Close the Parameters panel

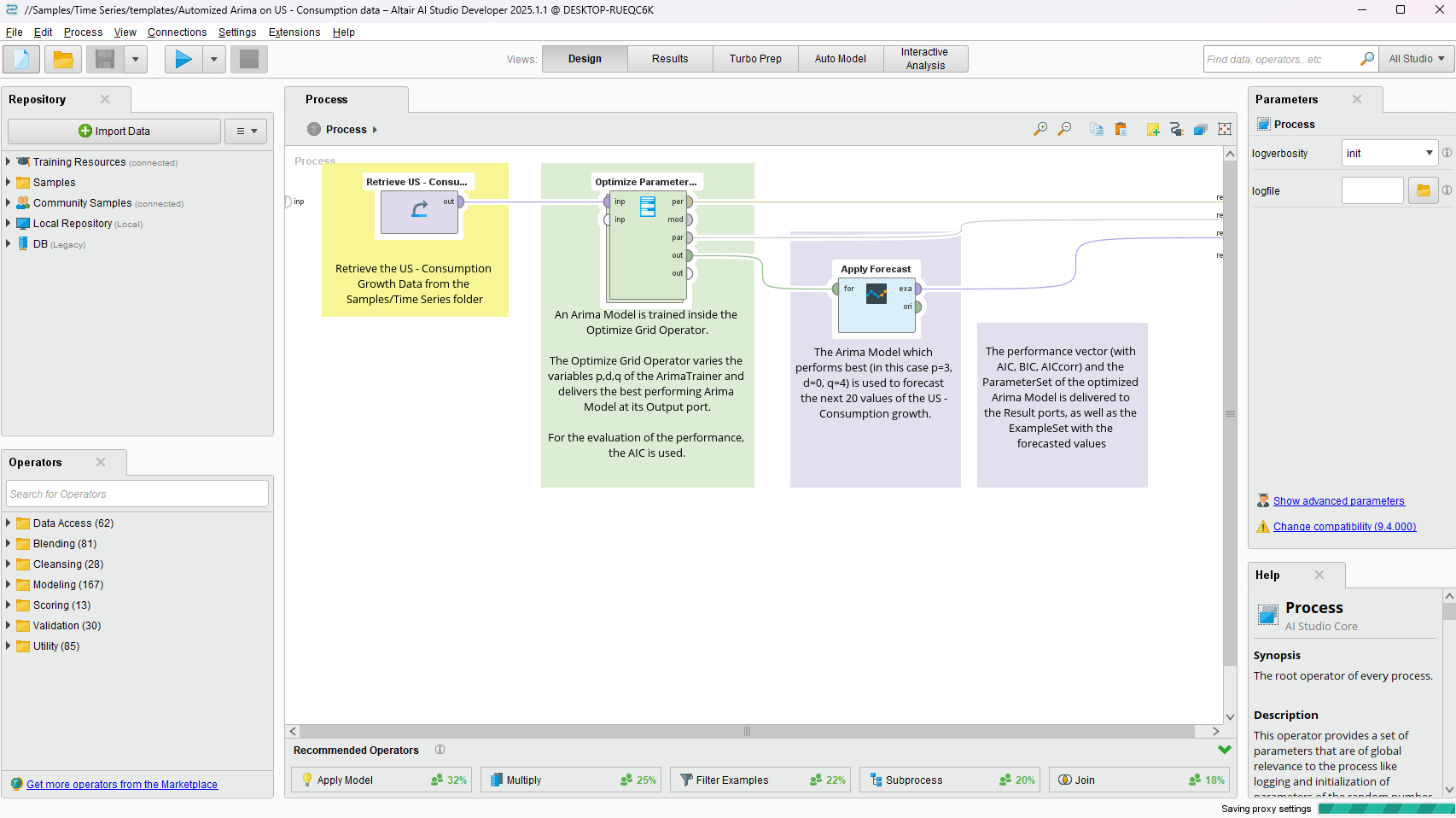1357,99
